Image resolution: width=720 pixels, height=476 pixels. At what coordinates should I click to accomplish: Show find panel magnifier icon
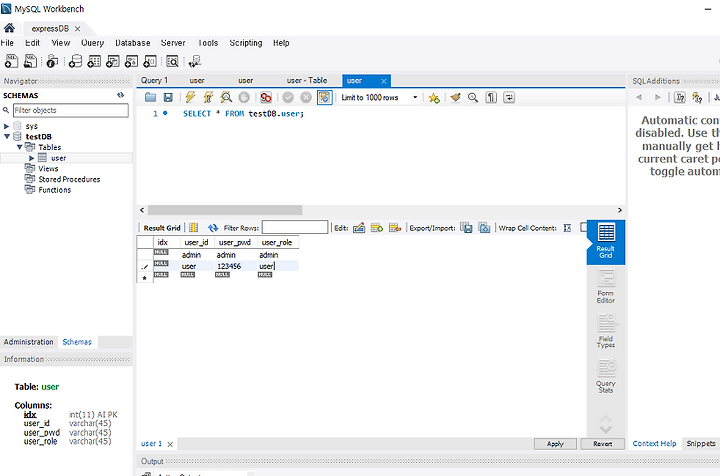tap(473, 97)
